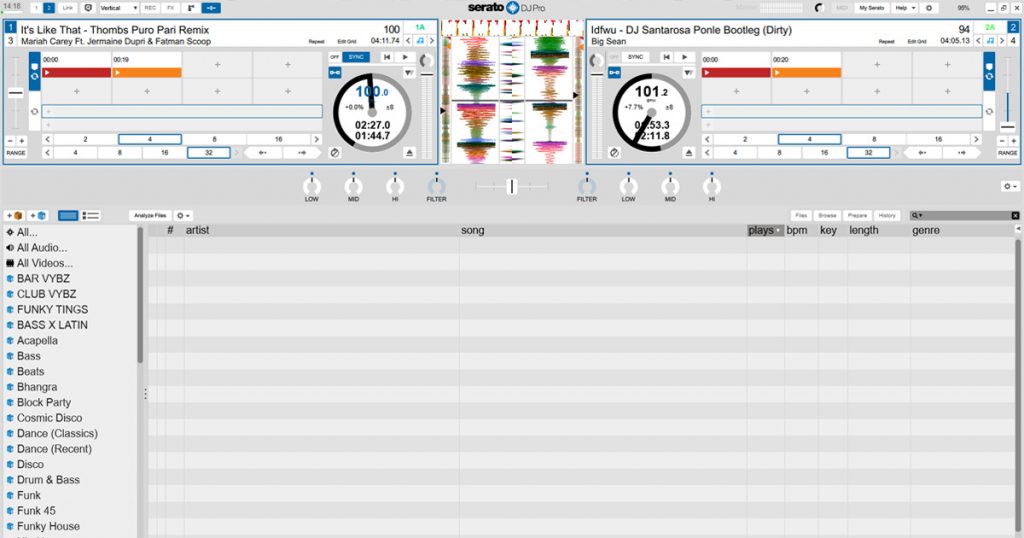Viewport: 1024px width, 538px height.
Task: Click the Analyze Files button
Action: [x=149, y=215]
